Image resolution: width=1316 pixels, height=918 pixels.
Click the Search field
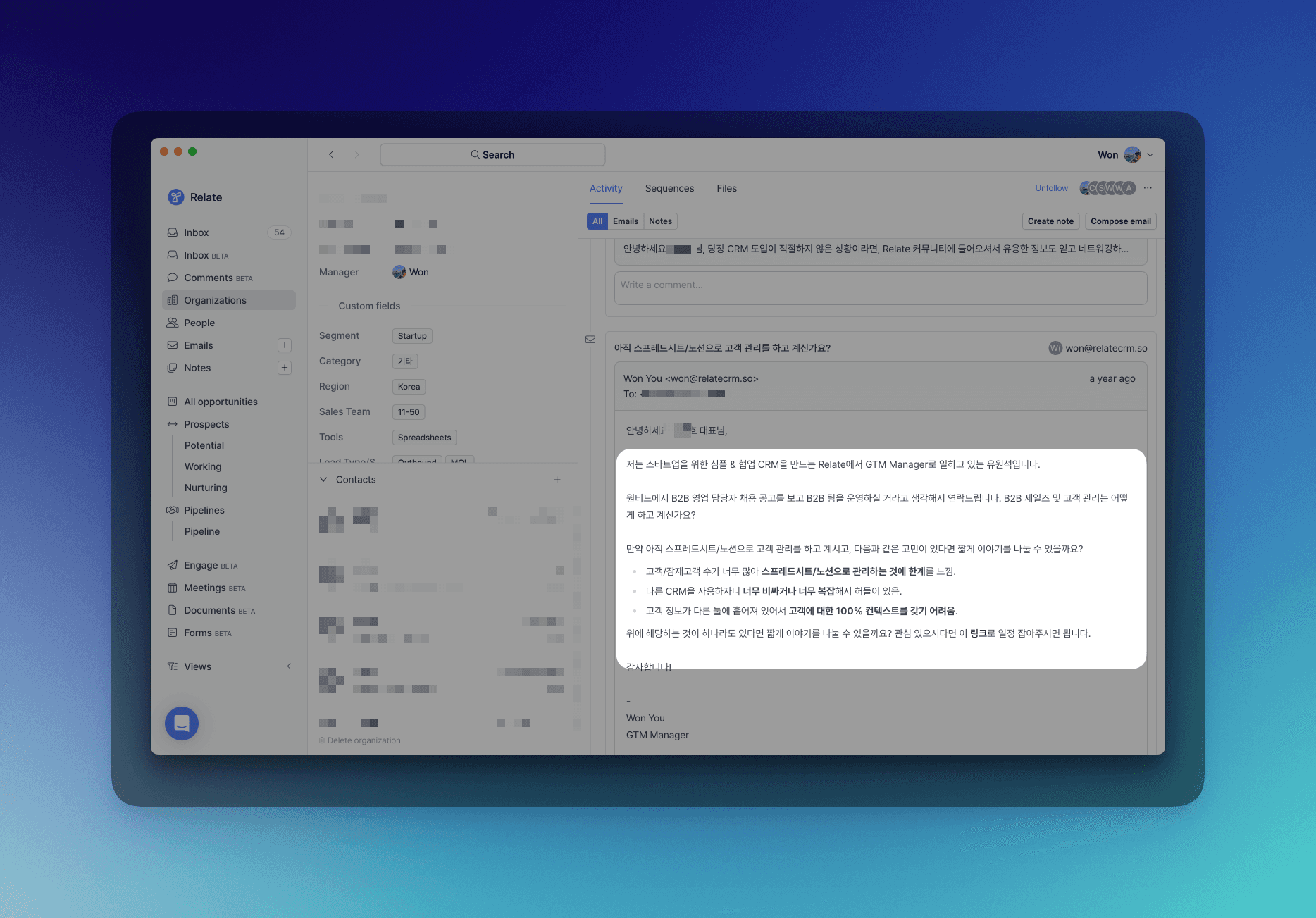tap(492, 154)
